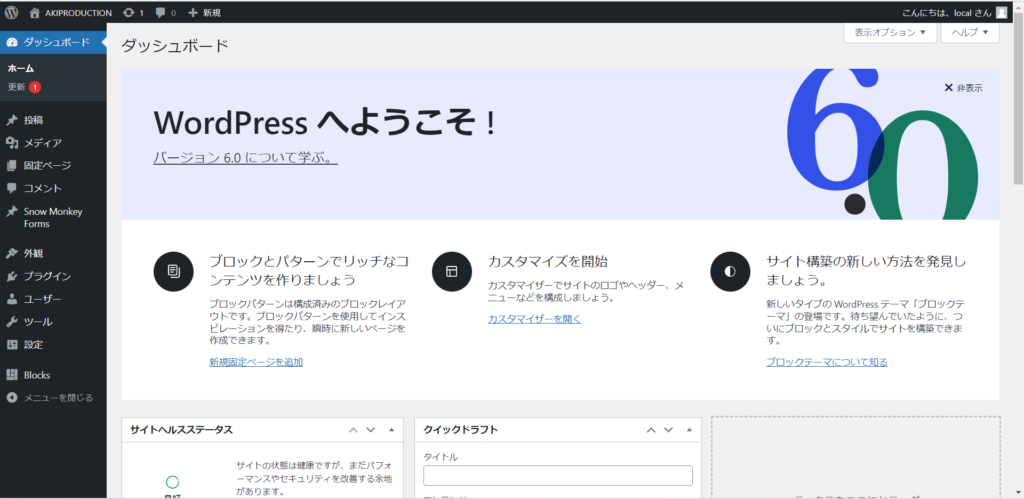Open the updates icon in admin bar
This screenshot has height=499, width=1024.
pos(129,12)
